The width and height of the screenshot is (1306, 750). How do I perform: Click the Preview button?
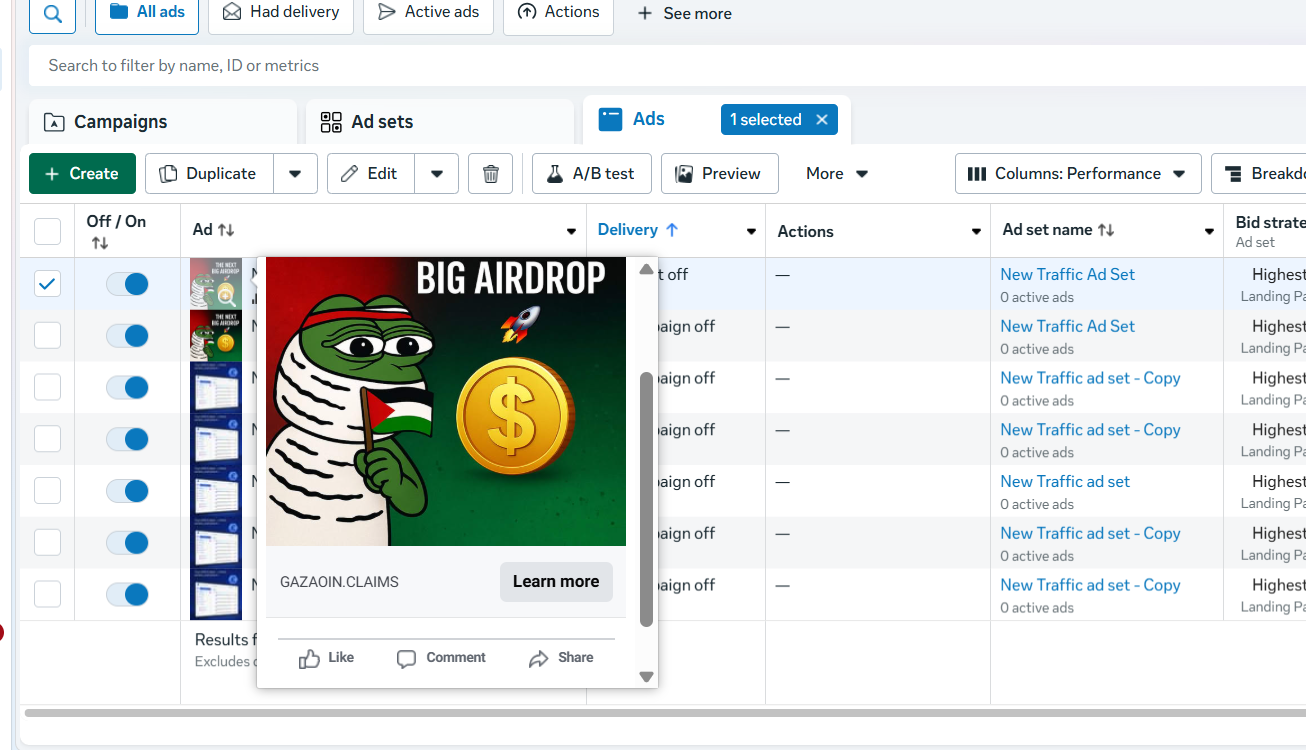point(720,174)
